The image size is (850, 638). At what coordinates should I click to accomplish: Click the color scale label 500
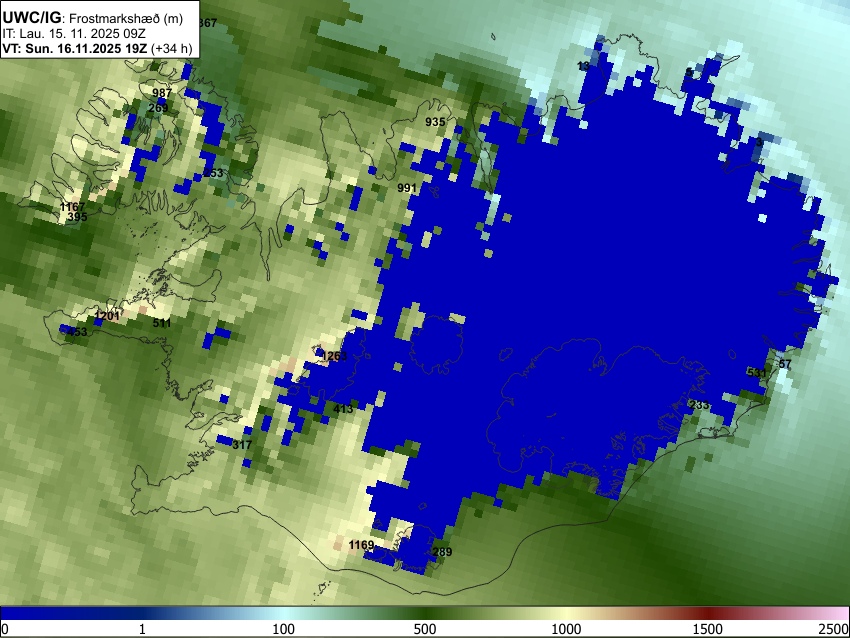pyautogui.click(x=425, y=629)
